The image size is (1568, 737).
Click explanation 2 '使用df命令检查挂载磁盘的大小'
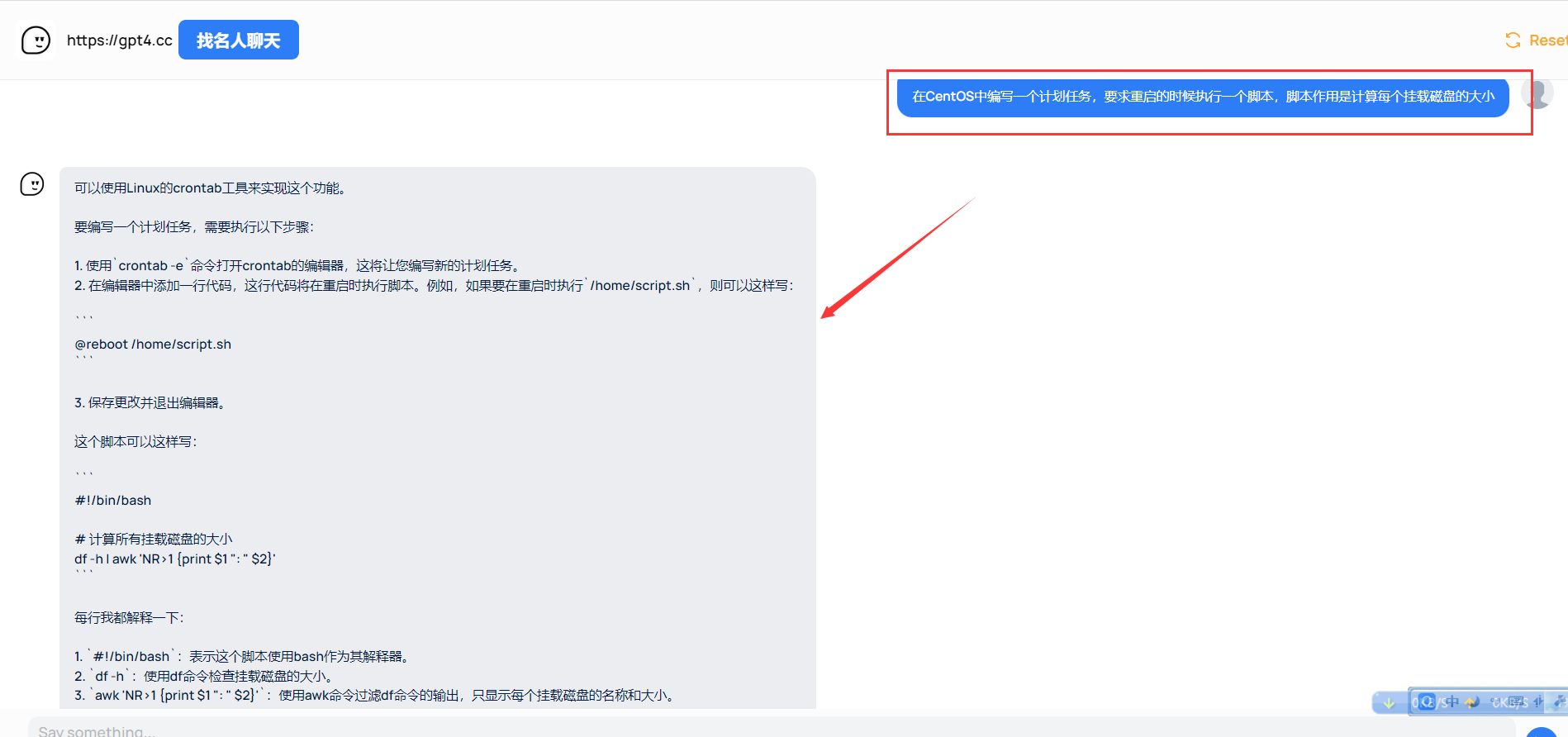[x=205, y=677]
